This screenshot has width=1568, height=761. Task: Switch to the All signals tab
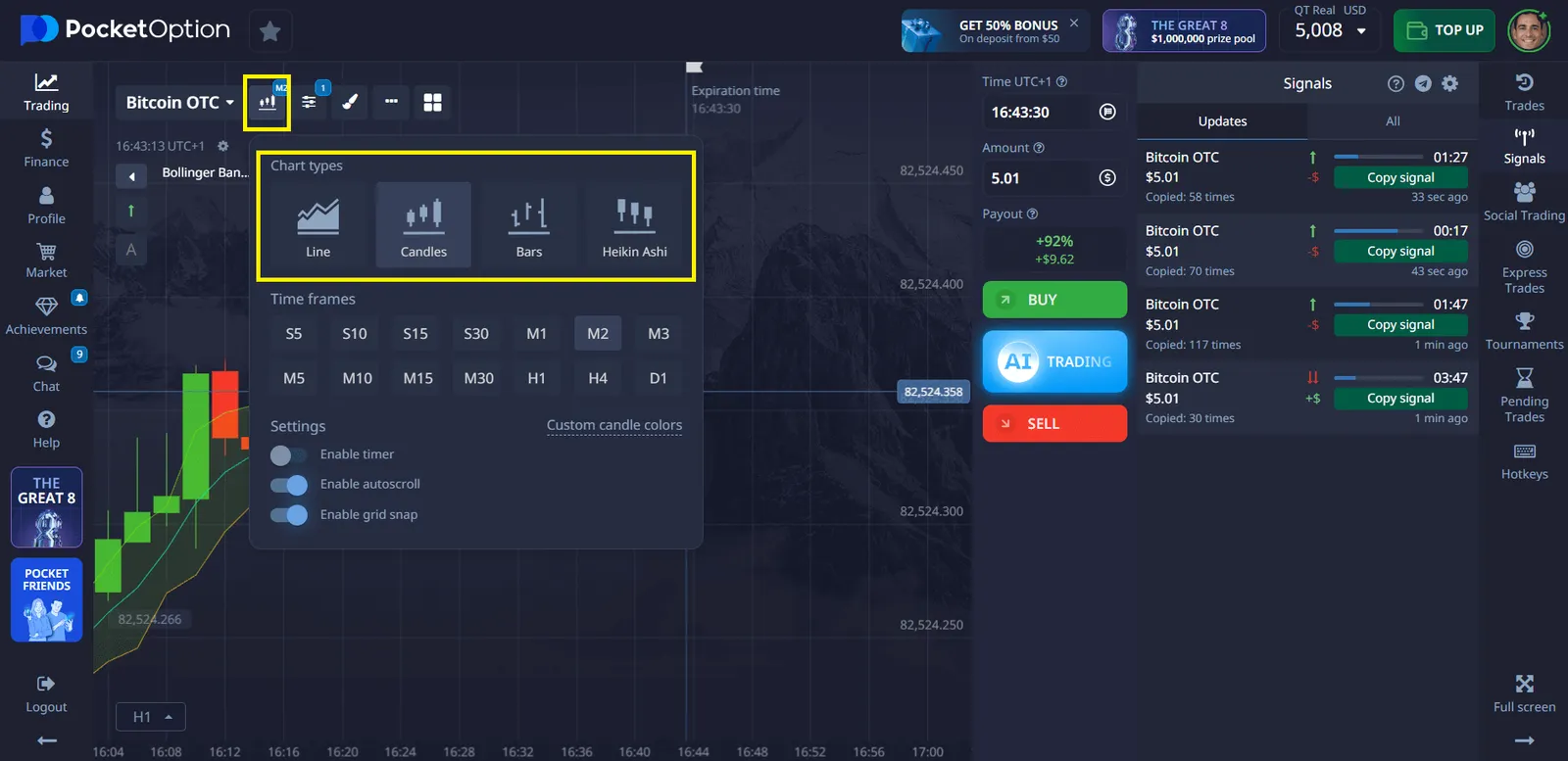pos(1393,121)
